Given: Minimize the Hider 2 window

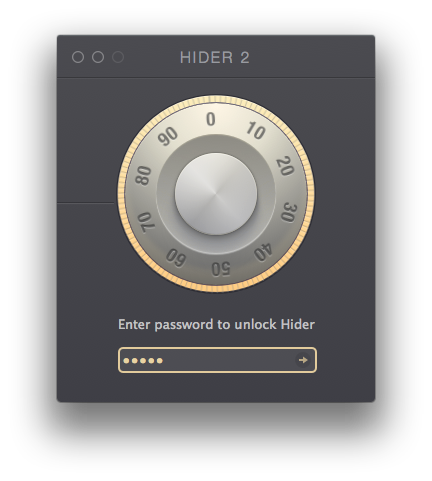Looking at the screenshot, I should (x=98, y=57).
